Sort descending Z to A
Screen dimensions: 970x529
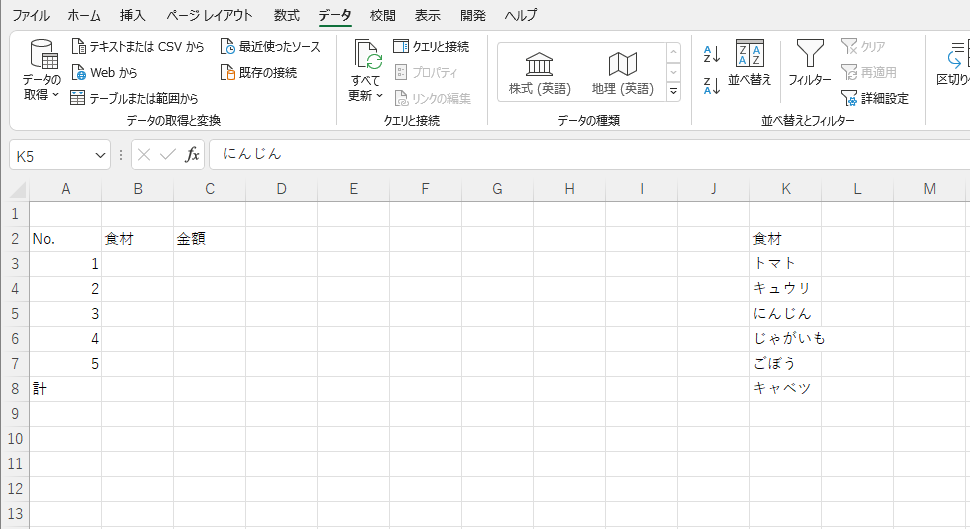pyautogui.click(x=711, y=85)
